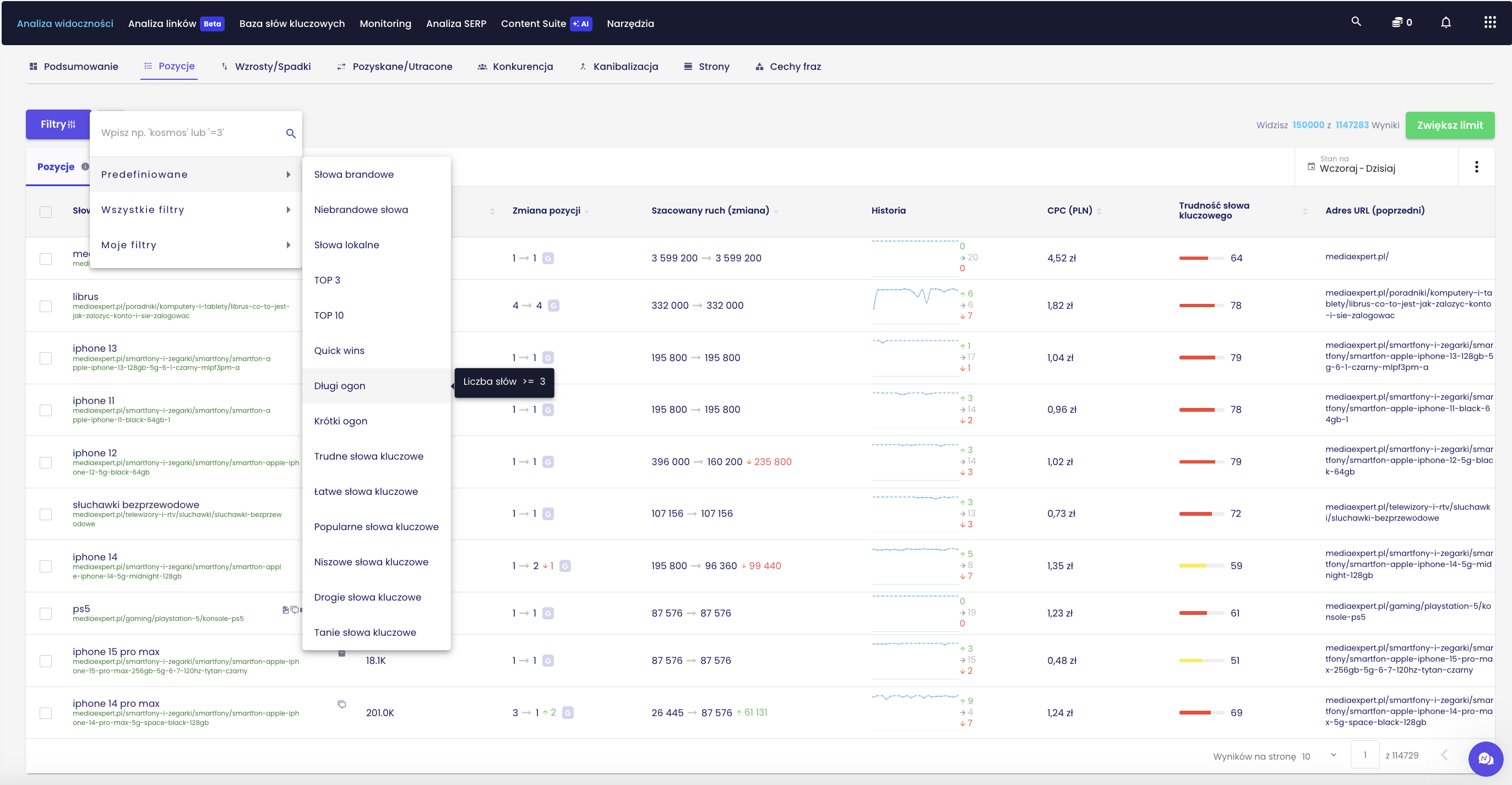Expand the Predefiniowane filters submenu
1512x785 pixels.
(196, 175)
